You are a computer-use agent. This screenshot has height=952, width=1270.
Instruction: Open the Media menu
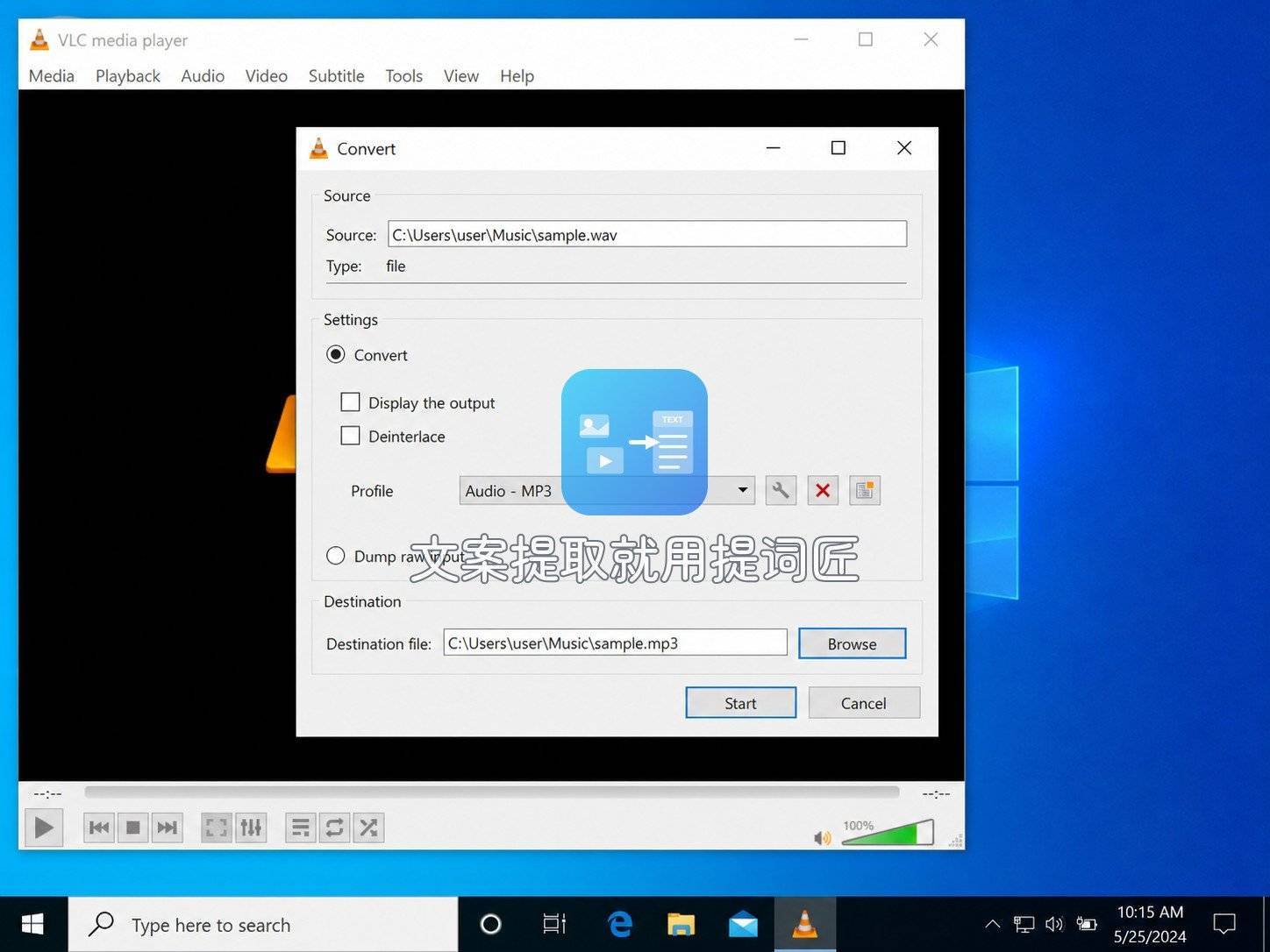click(x=51, y=76)
